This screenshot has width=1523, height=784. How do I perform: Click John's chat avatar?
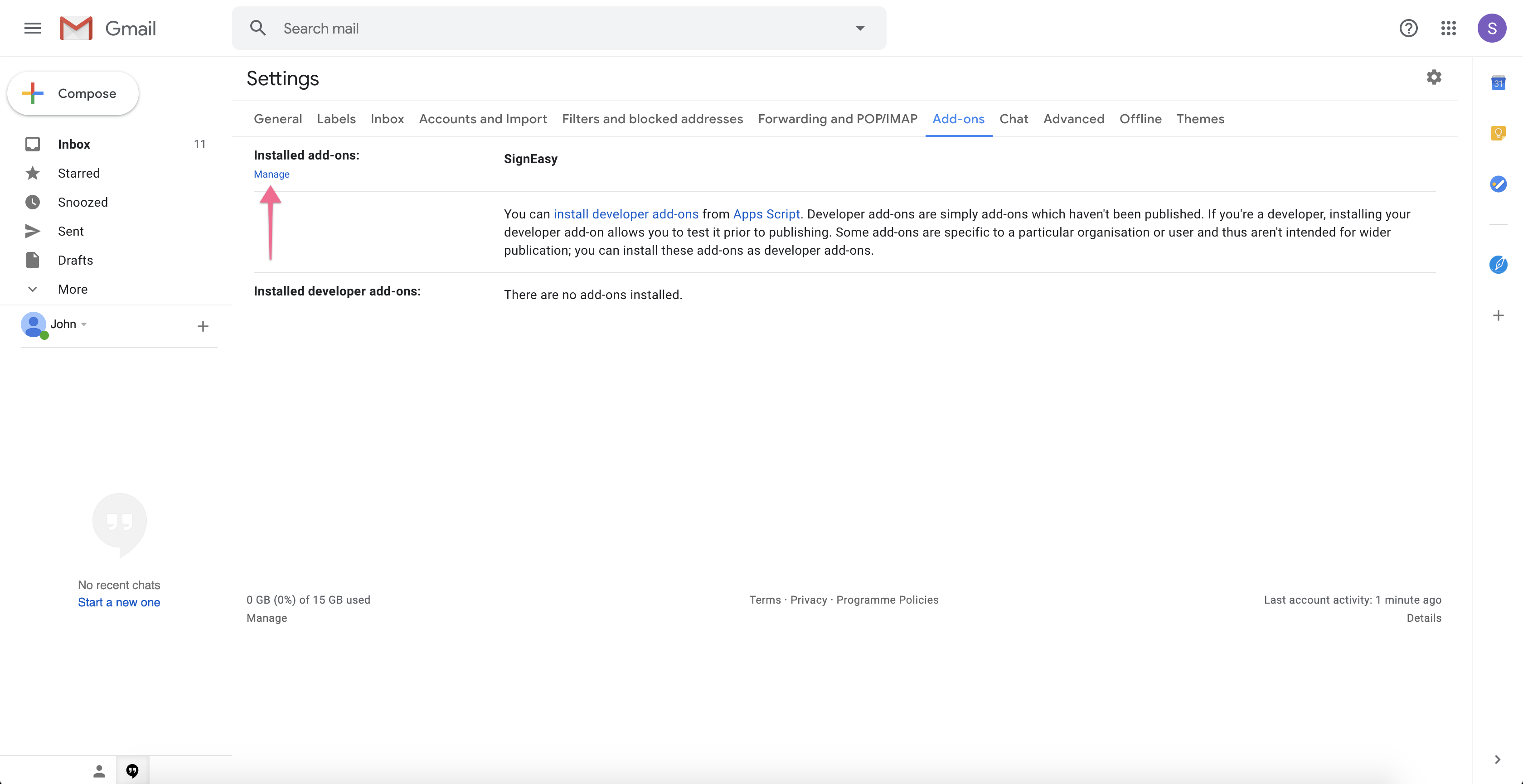pos(34,324)
